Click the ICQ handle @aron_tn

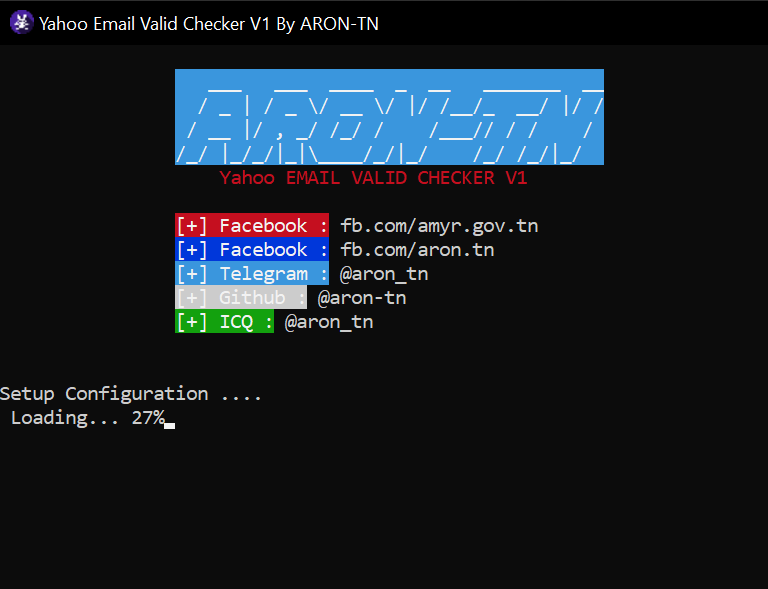[329, 322]
